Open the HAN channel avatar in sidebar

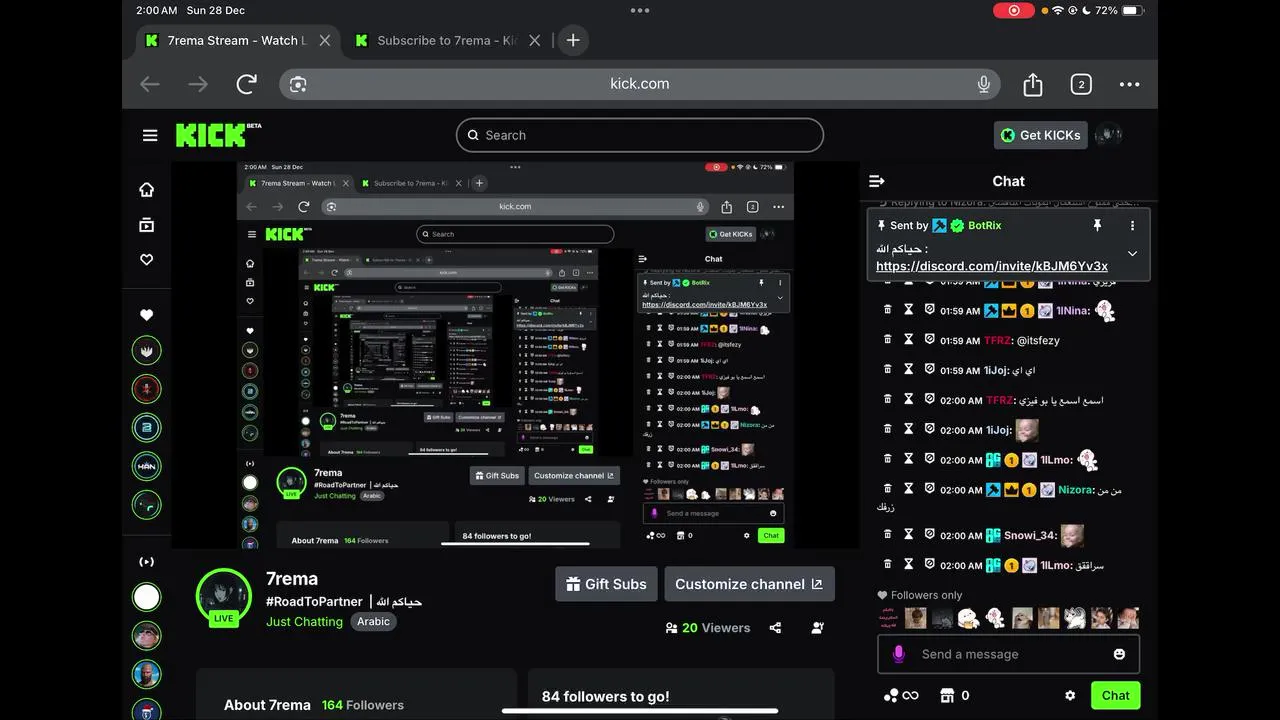coord(147,466)
